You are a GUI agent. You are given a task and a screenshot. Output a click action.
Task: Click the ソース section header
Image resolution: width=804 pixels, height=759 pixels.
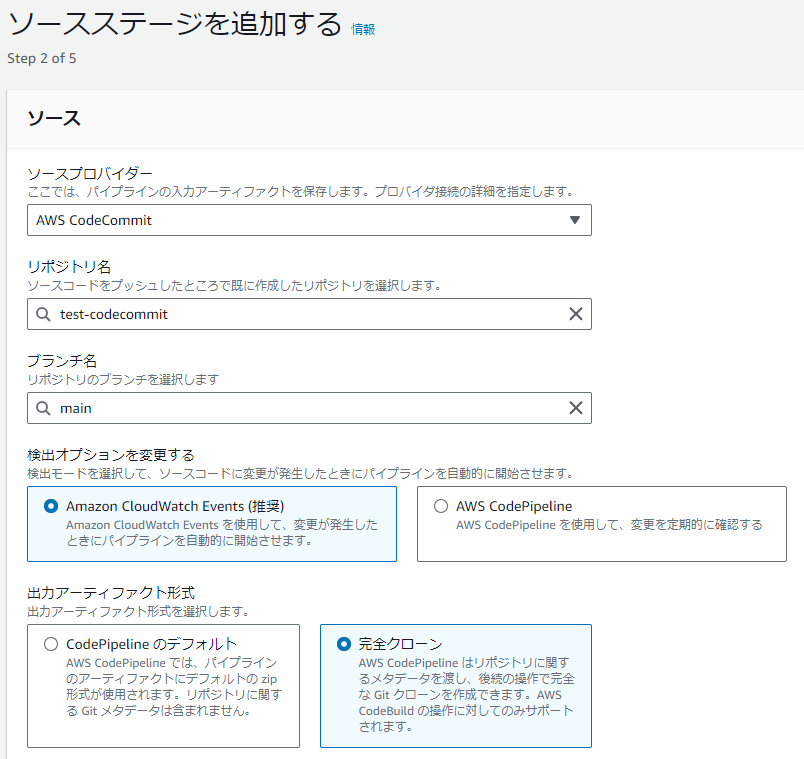(x=54, y=118)
